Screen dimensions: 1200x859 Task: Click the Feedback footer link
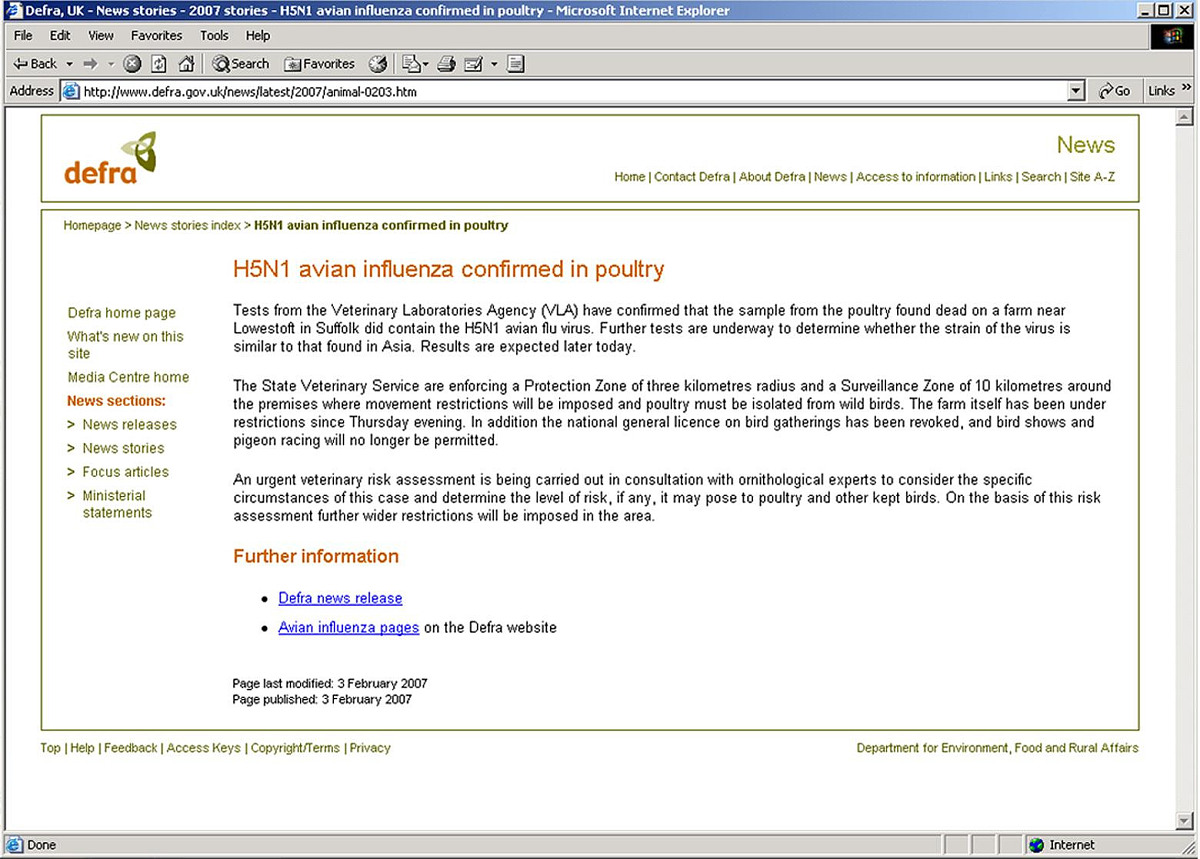point(131,748)
